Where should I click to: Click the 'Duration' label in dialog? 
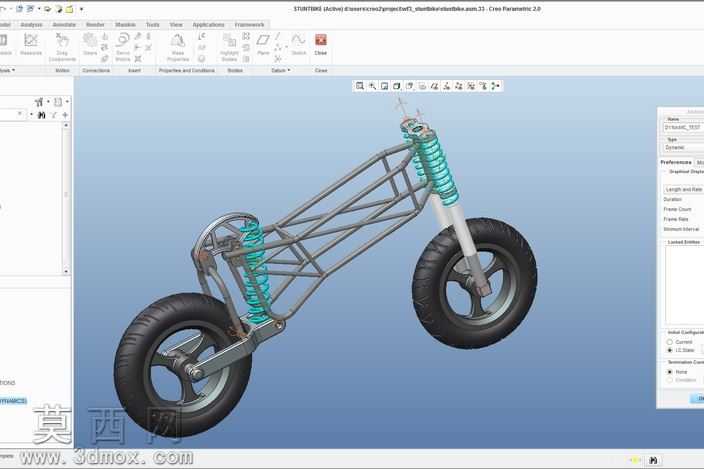673,199
